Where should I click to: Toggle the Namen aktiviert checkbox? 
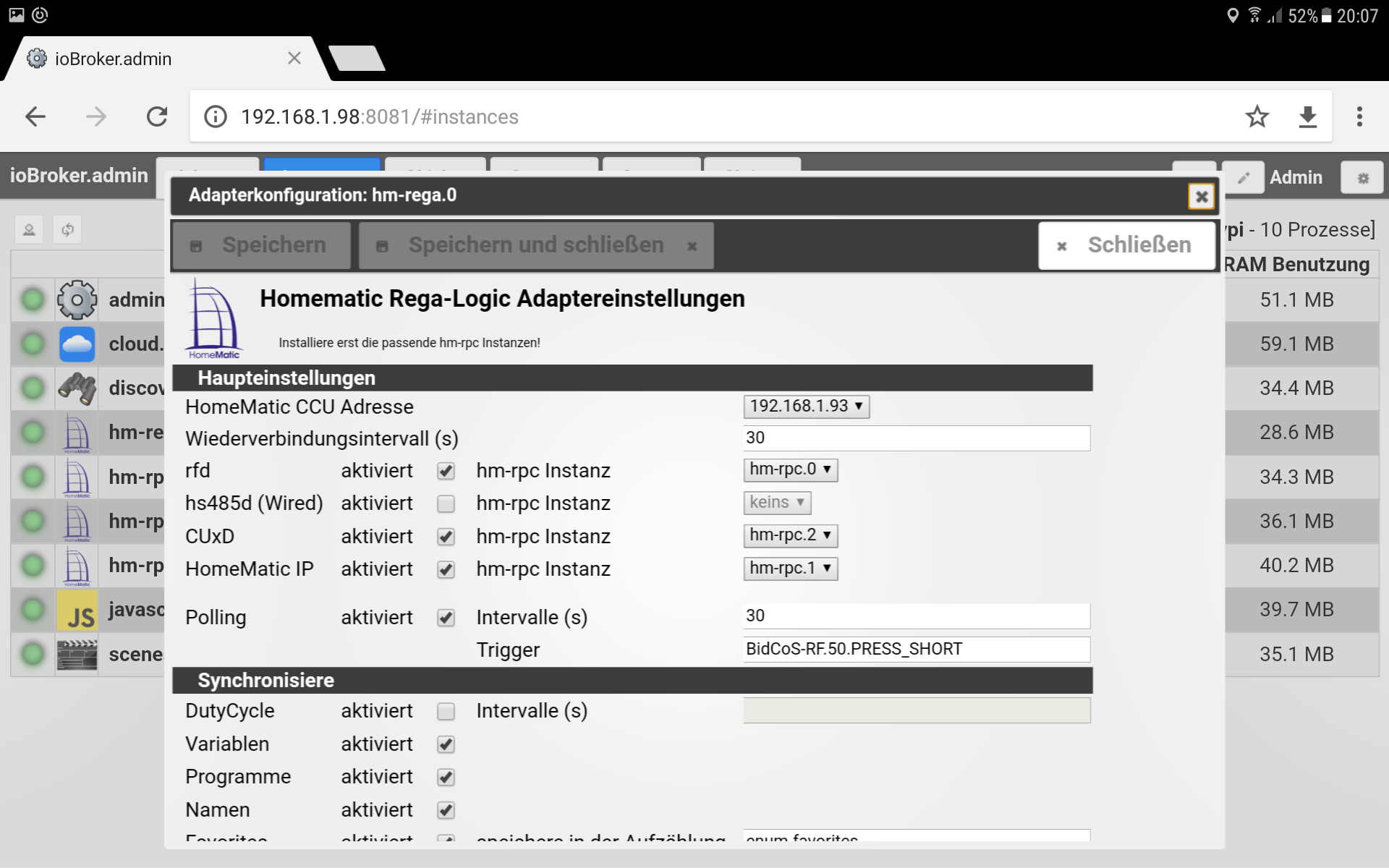(446, 810)
